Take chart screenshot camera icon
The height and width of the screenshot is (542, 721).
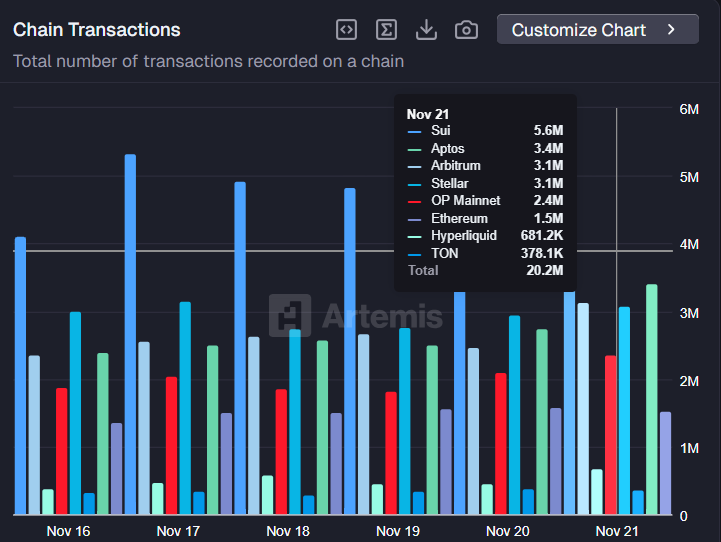click(x=466, y=30)
